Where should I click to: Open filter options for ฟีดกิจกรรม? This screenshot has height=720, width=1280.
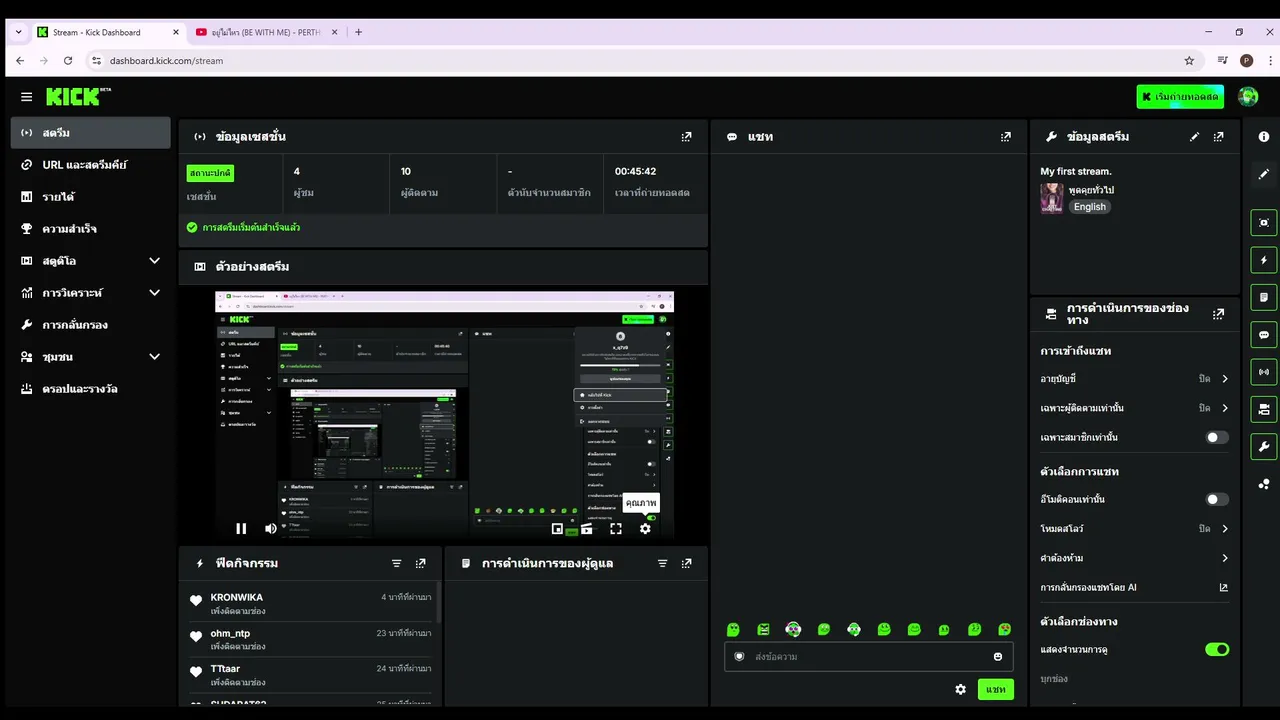pos(396,564)
